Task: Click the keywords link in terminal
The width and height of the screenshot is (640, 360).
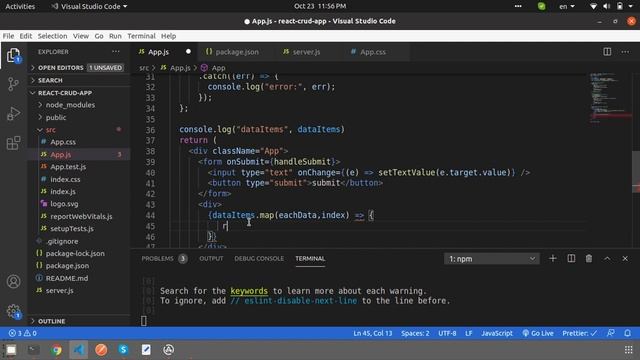Action: click(x=249, y=291)
